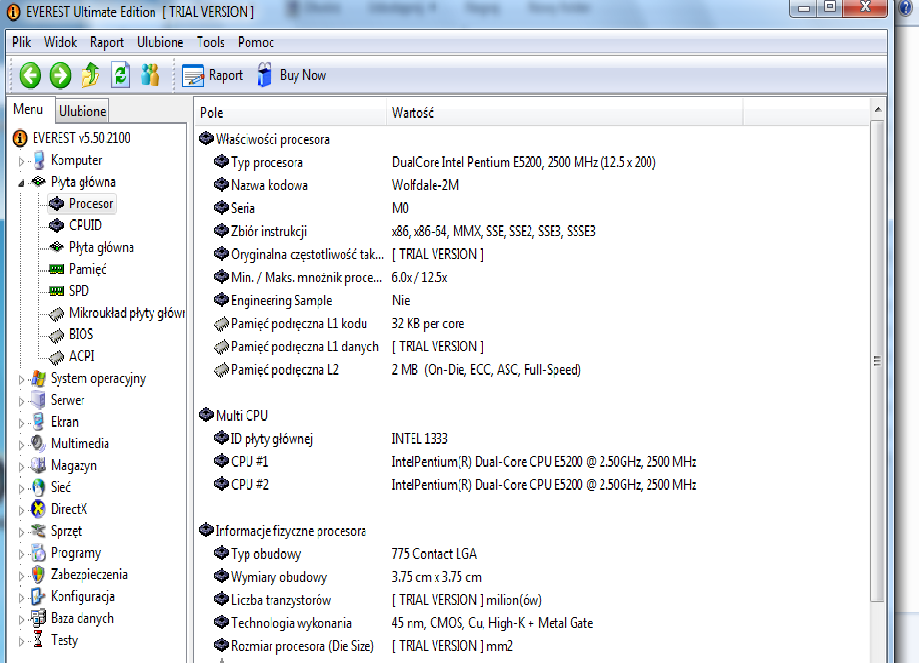Image resolution: width=919 pixels, height=663 pixels.
Task: Refresh the view with the refresh icon
Action: pyautogui.click(x=121, y=75)
